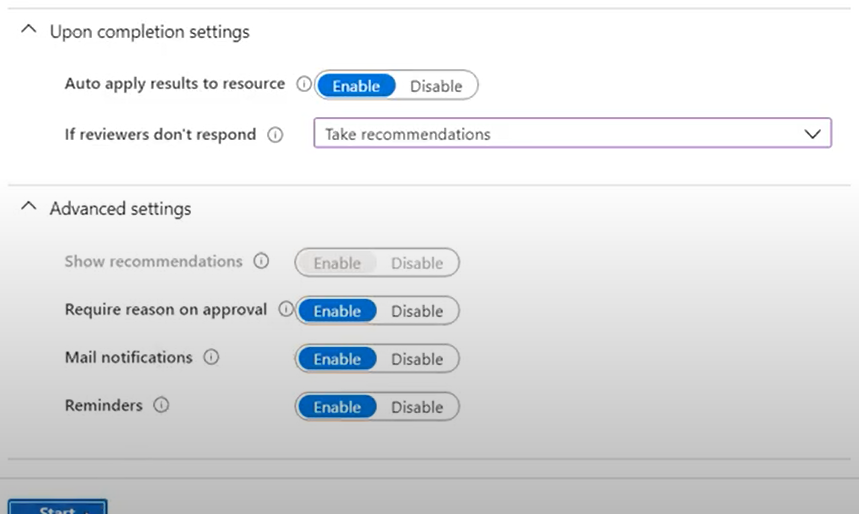
Task: Collapse the Advanced settings section
Action: click(28, 208)
